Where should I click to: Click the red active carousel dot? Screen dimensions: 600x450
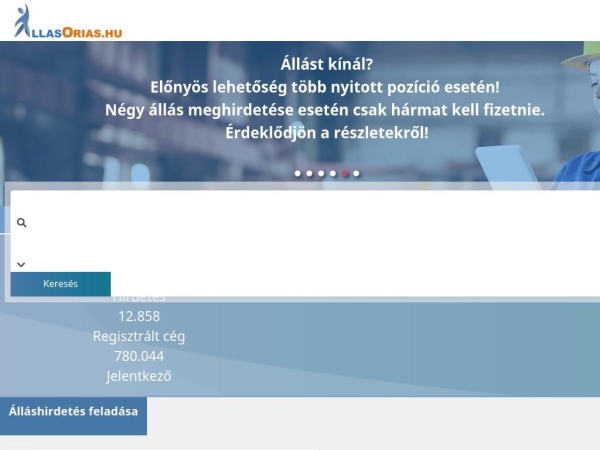(x=345, y=174)
